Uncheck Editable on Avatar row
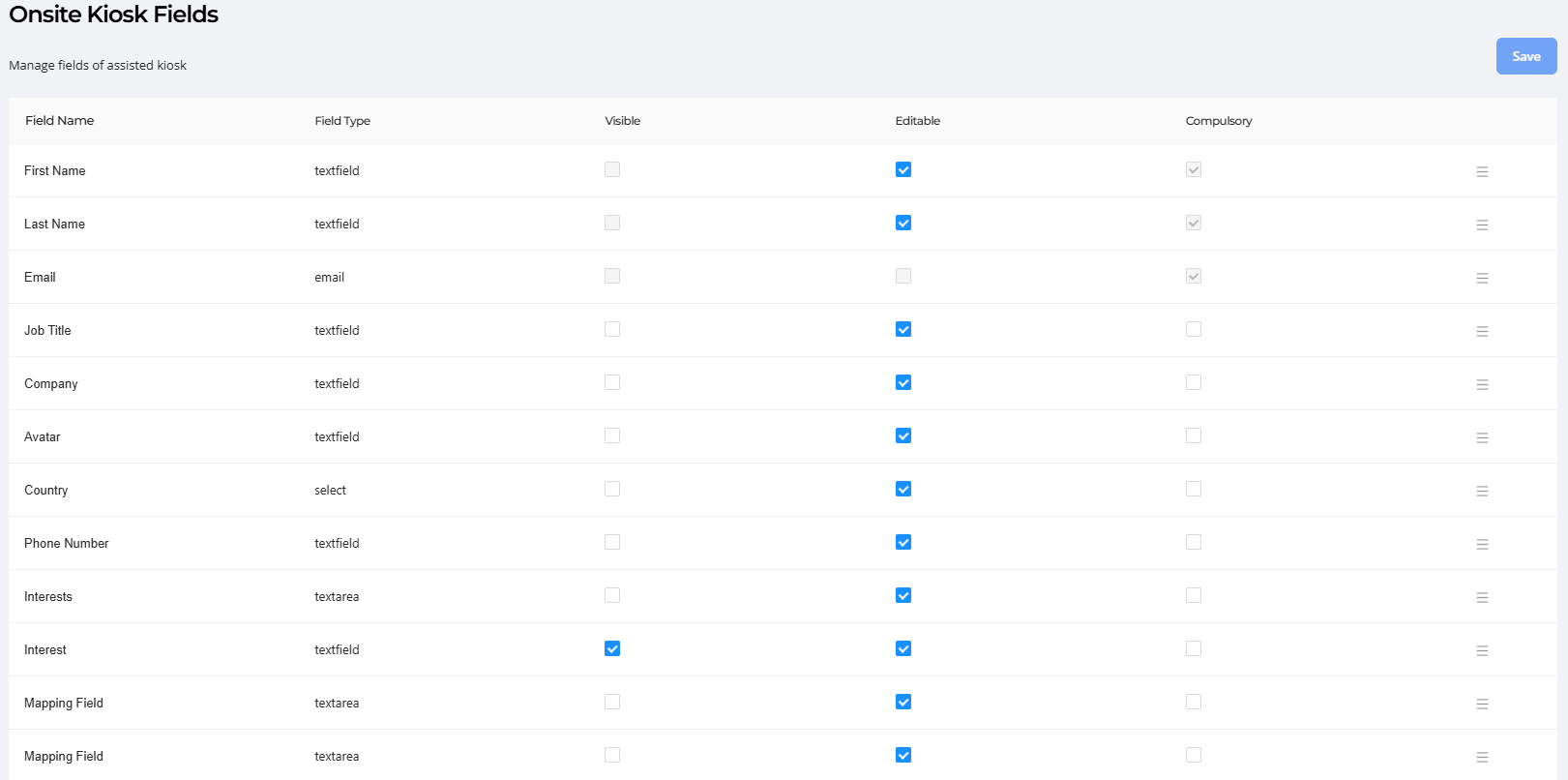Image resolution: width=1568 pixels, height=780 pixels. click(903, 435)
